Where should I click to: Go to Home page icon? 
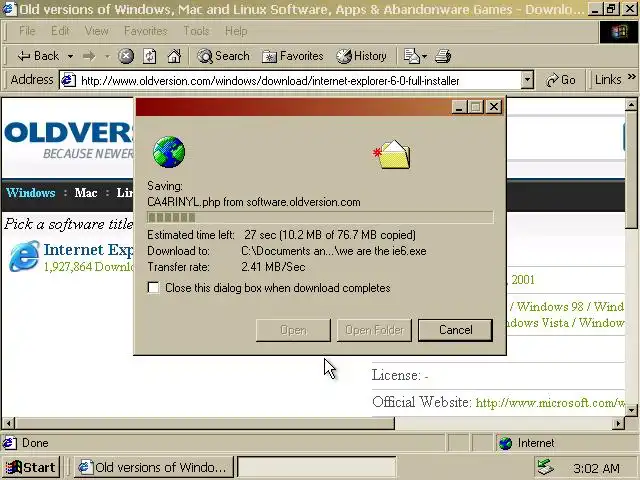click(174, 56)
